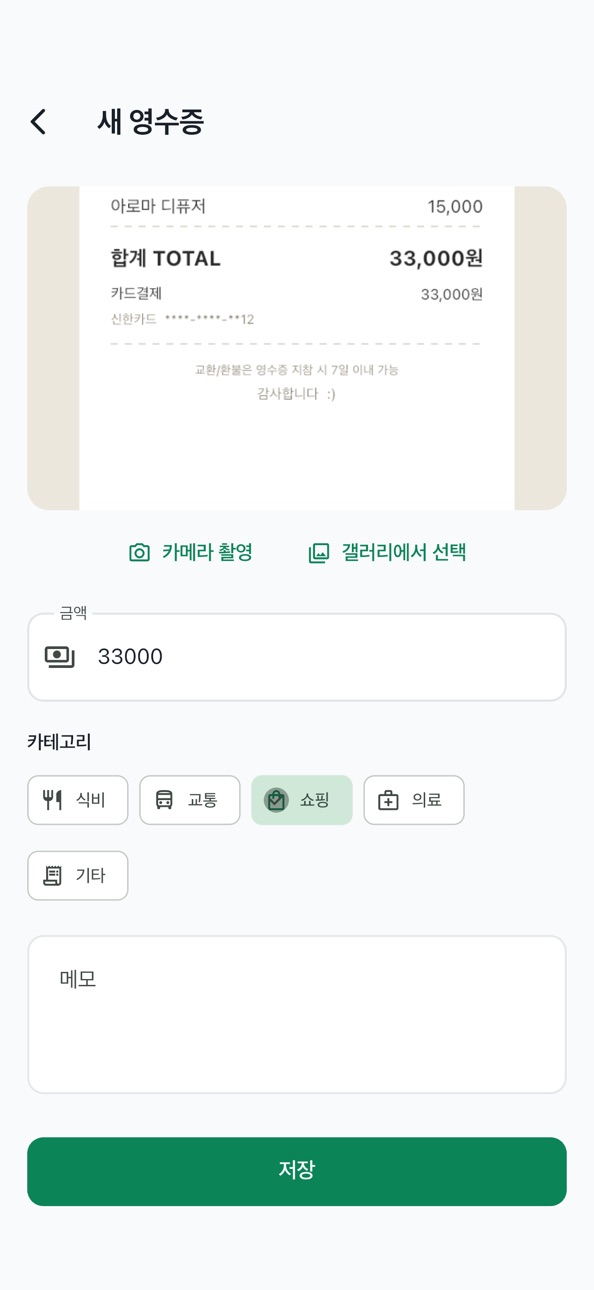Click the bus icon for 교통
594x1290 pixels.
click(164, 800)
